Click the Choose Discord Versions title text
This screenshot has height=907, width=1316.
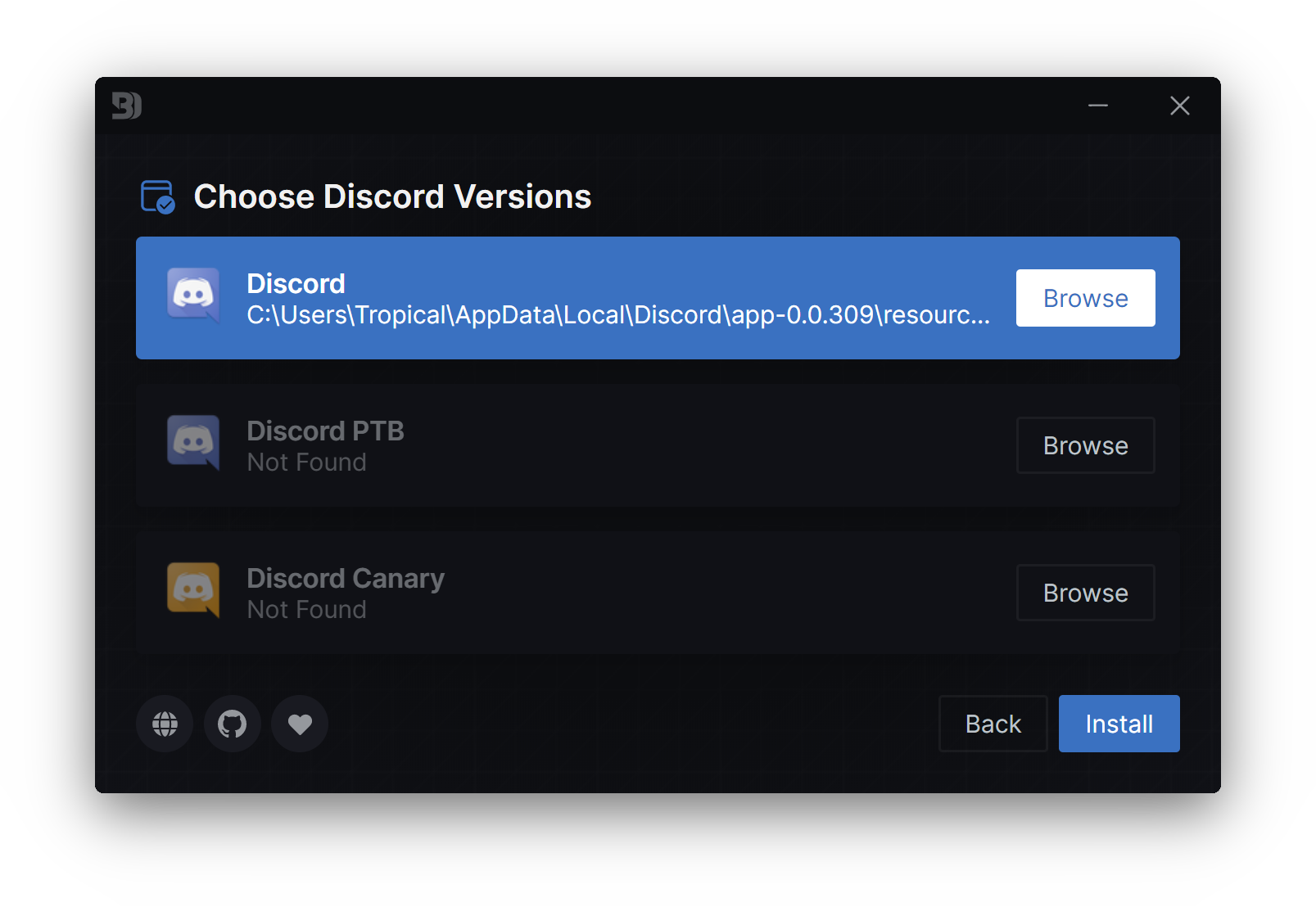pyautogui.click(x=392, y=196)
